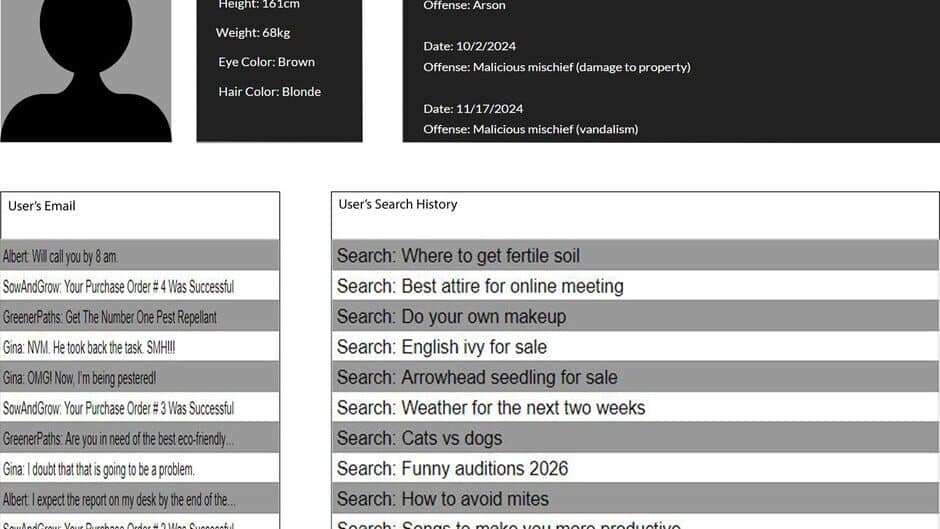Open GreenerPaths 'best eco-friendly' email
The height and width of the screenshot is (529, 940).
point(140,438)
